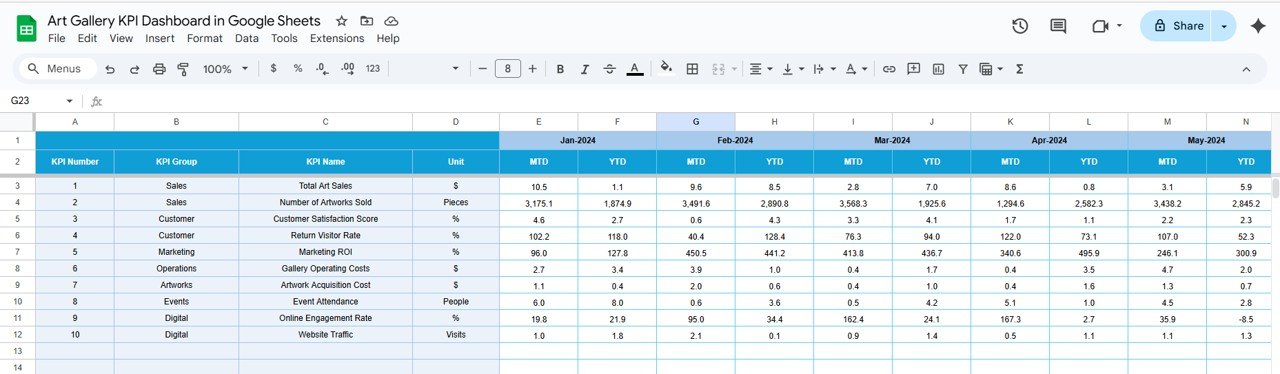
Task: Toggle Strikethrough formatting button
Action: click(x=609, y=69)
